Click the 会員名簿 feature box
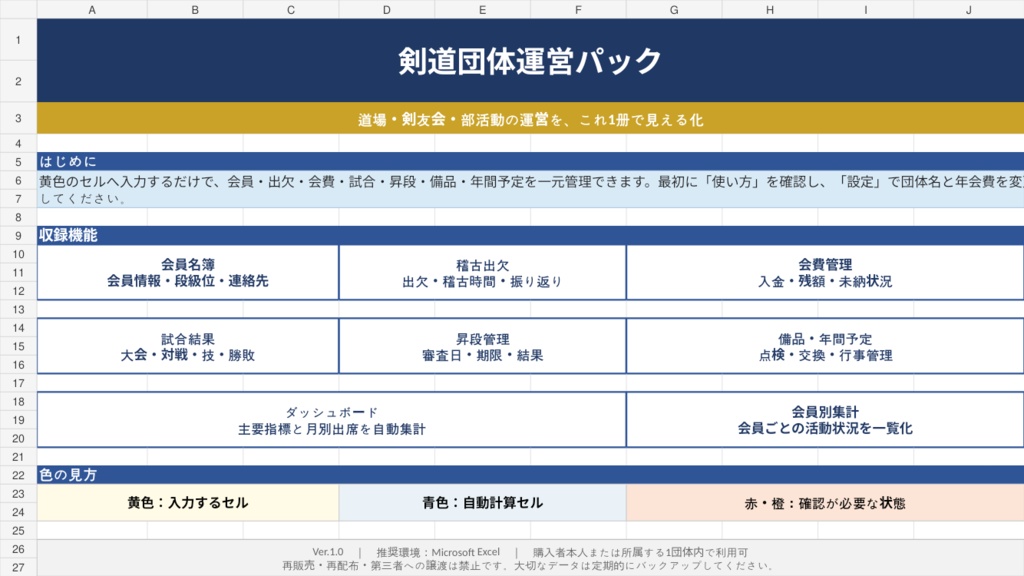 click(188, 272)
